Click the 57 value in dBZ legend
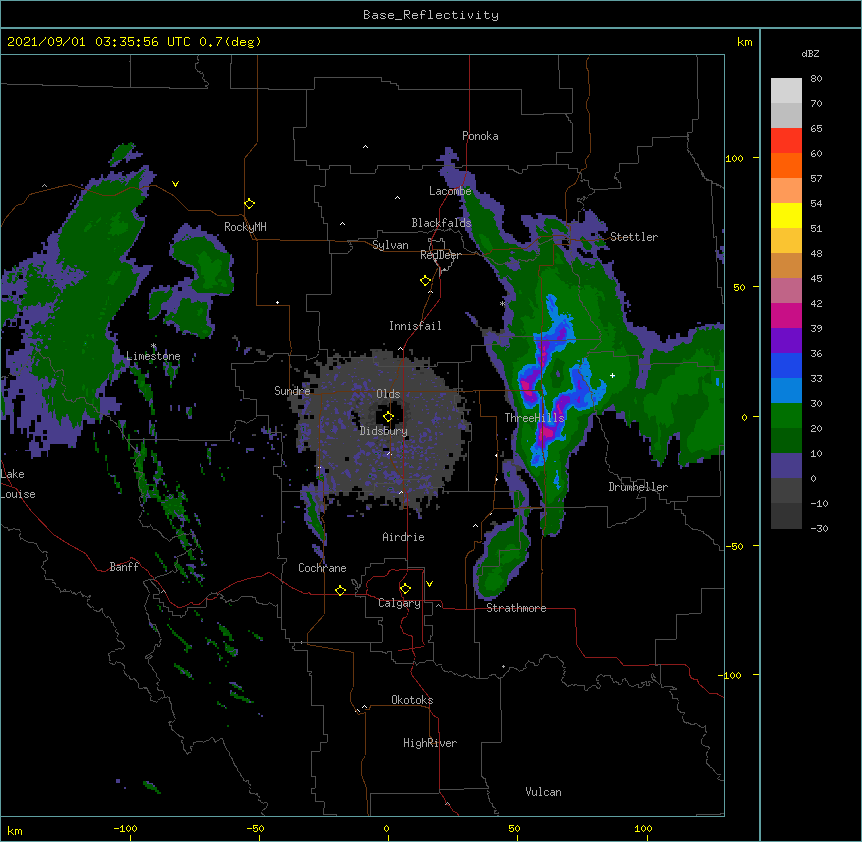The height and width of the screenshot is (842, 862). (816, 179)
